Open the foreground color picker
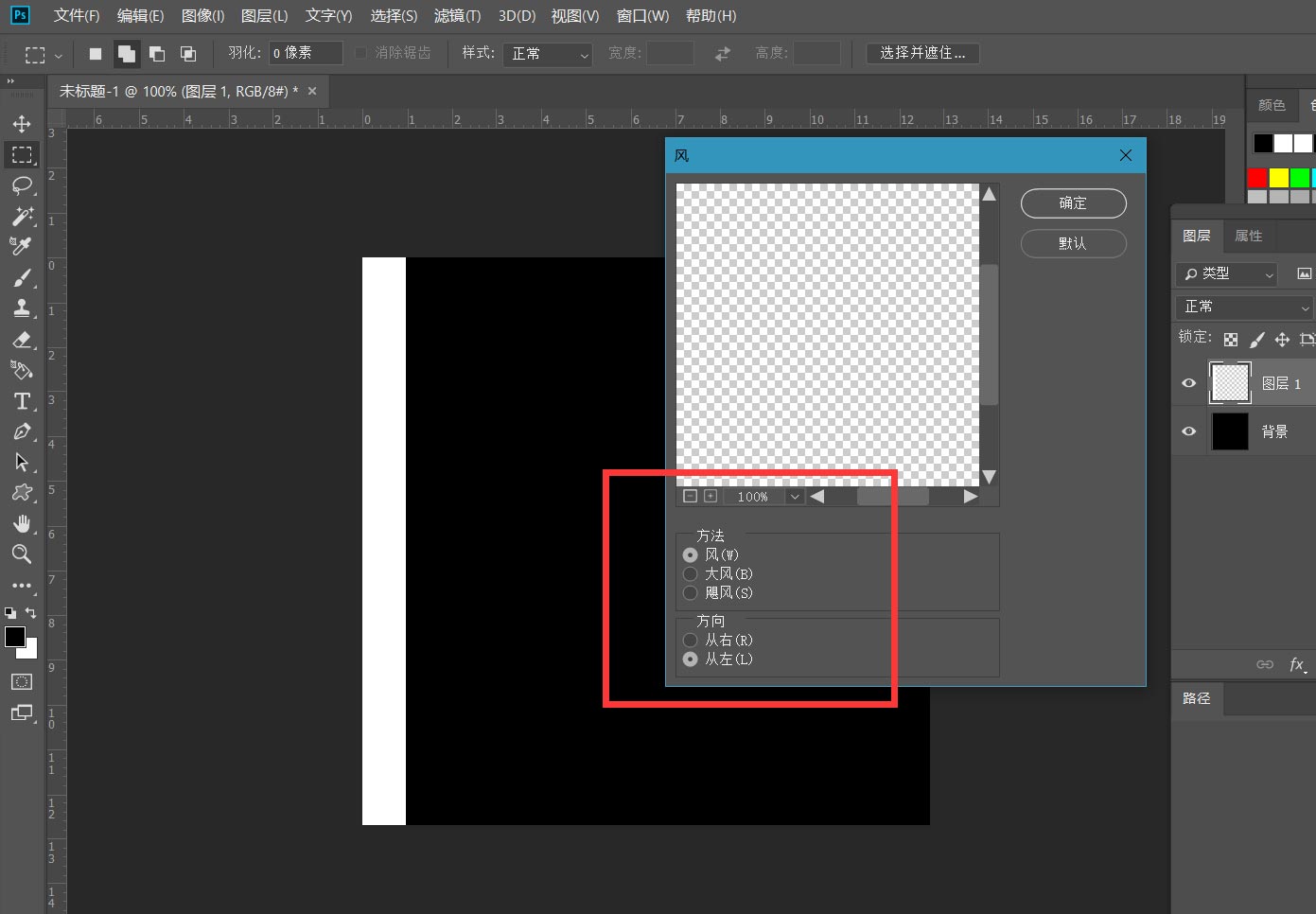The width and height of the screenshot is (1316, 914). (14, 637)
